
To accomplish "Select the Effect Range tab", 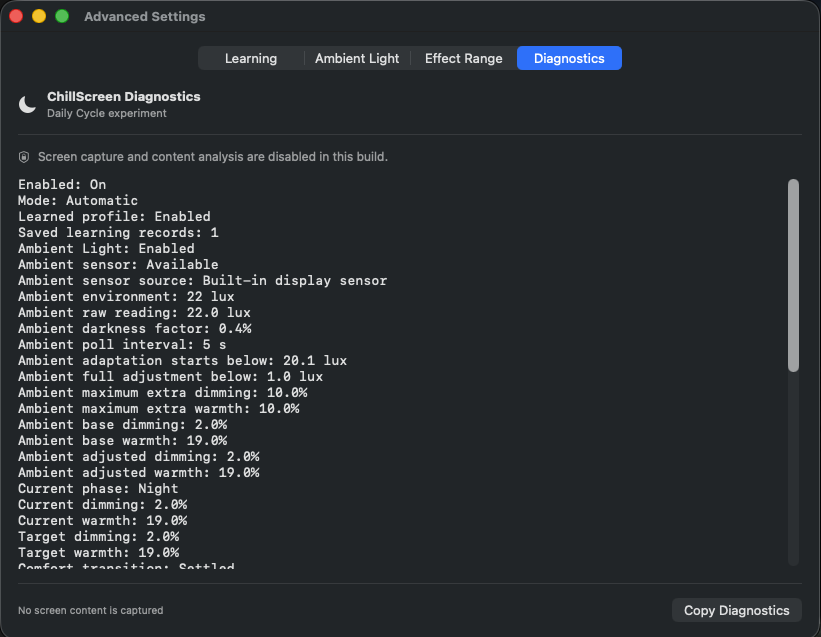I will (463, 58).
